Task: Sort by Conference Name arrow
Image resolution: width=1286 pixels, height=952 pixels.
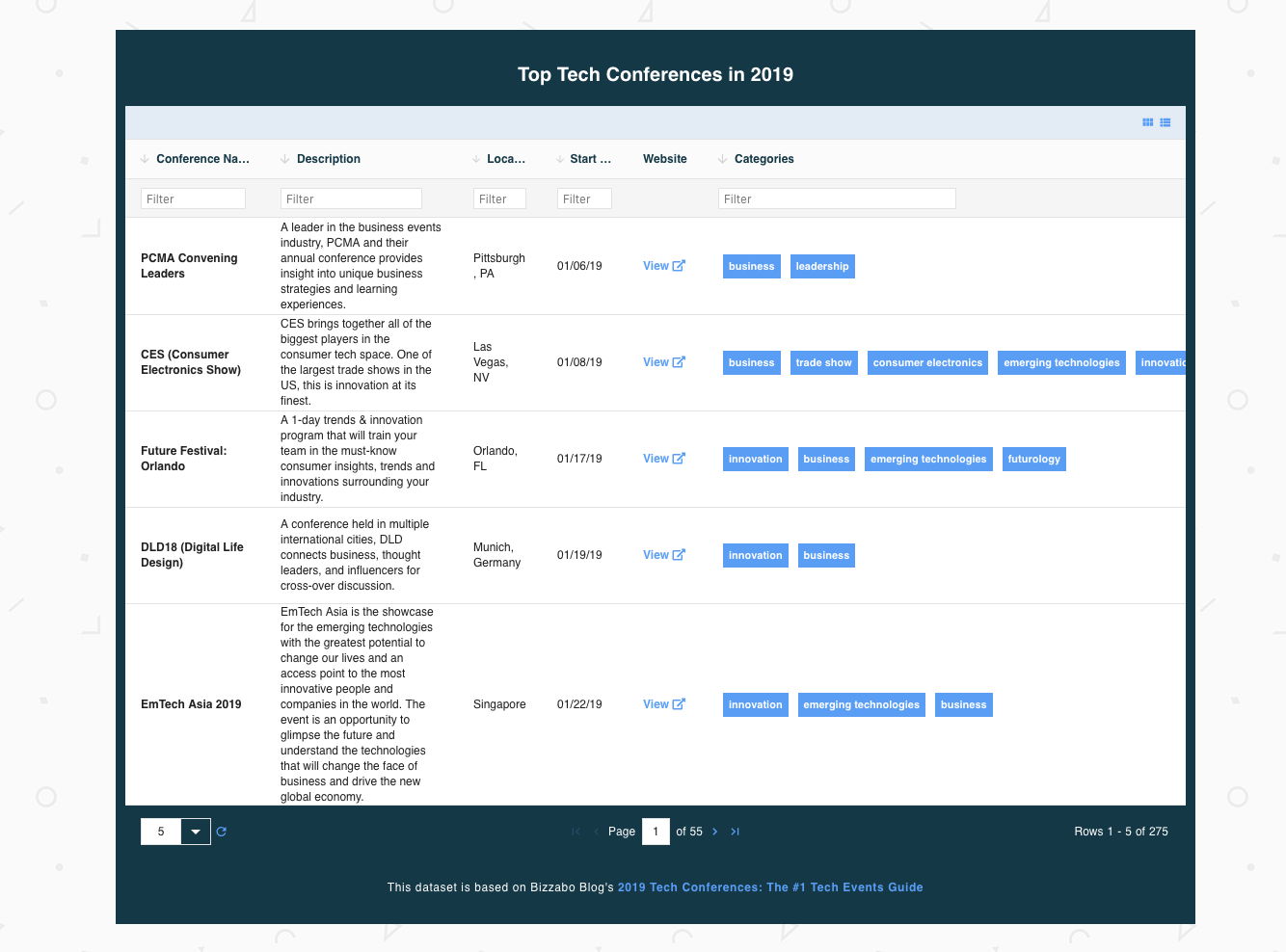Action: click(x=145, y=159)
